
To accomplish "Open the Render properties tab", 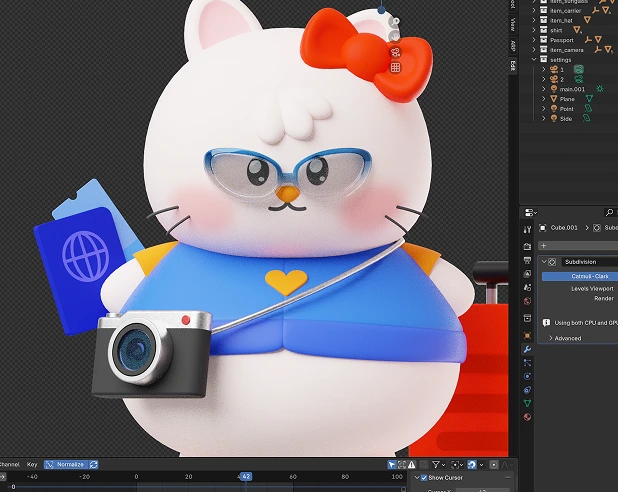I will point(527,247).
